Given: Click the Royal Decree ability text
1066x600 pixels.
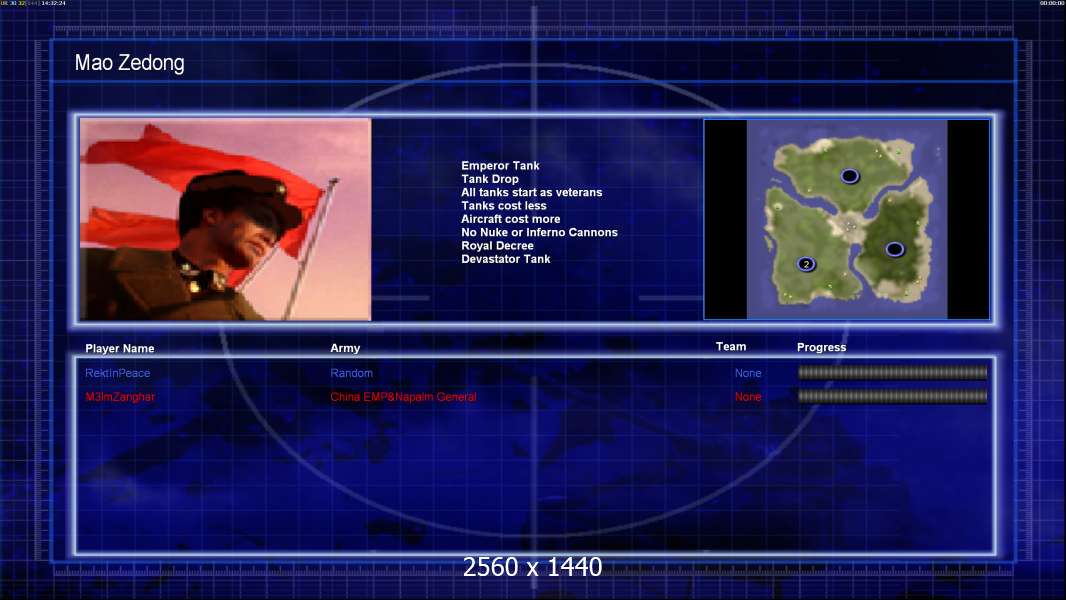Looking at the screenshot, I should tap(498, 246).
